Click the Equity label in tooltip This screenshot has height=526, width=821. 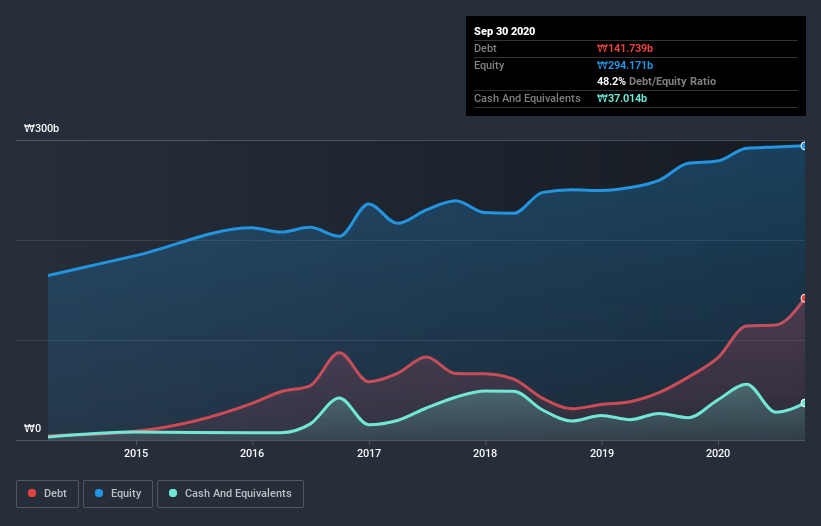[x=489, y=65]
